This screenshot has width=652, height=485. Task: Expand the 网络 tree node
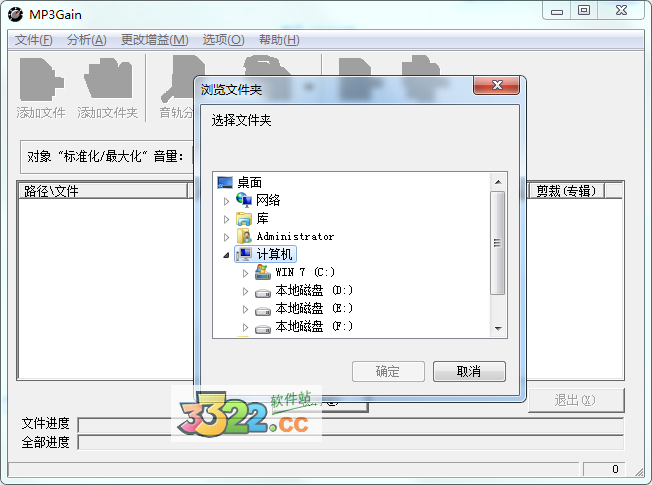tap(226, 201)
